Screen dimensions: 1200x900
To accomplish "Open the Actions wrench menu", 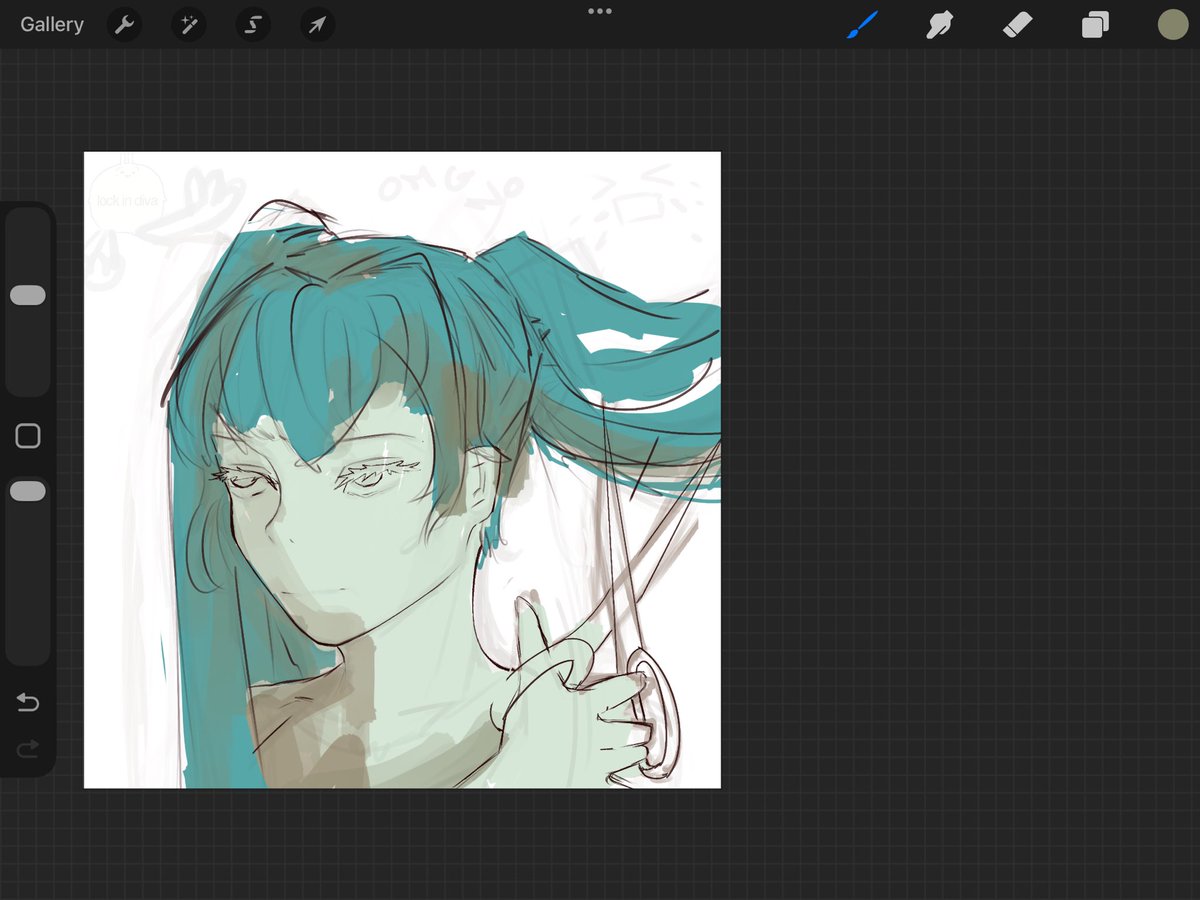I will [x=124, y=25].
